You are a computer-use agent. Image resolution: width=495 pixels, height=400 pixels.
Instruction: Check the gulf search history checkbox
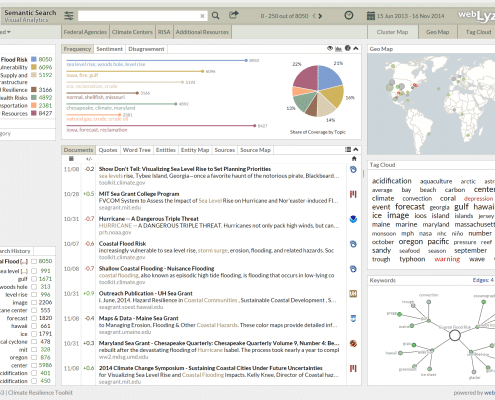coord(34,279)
